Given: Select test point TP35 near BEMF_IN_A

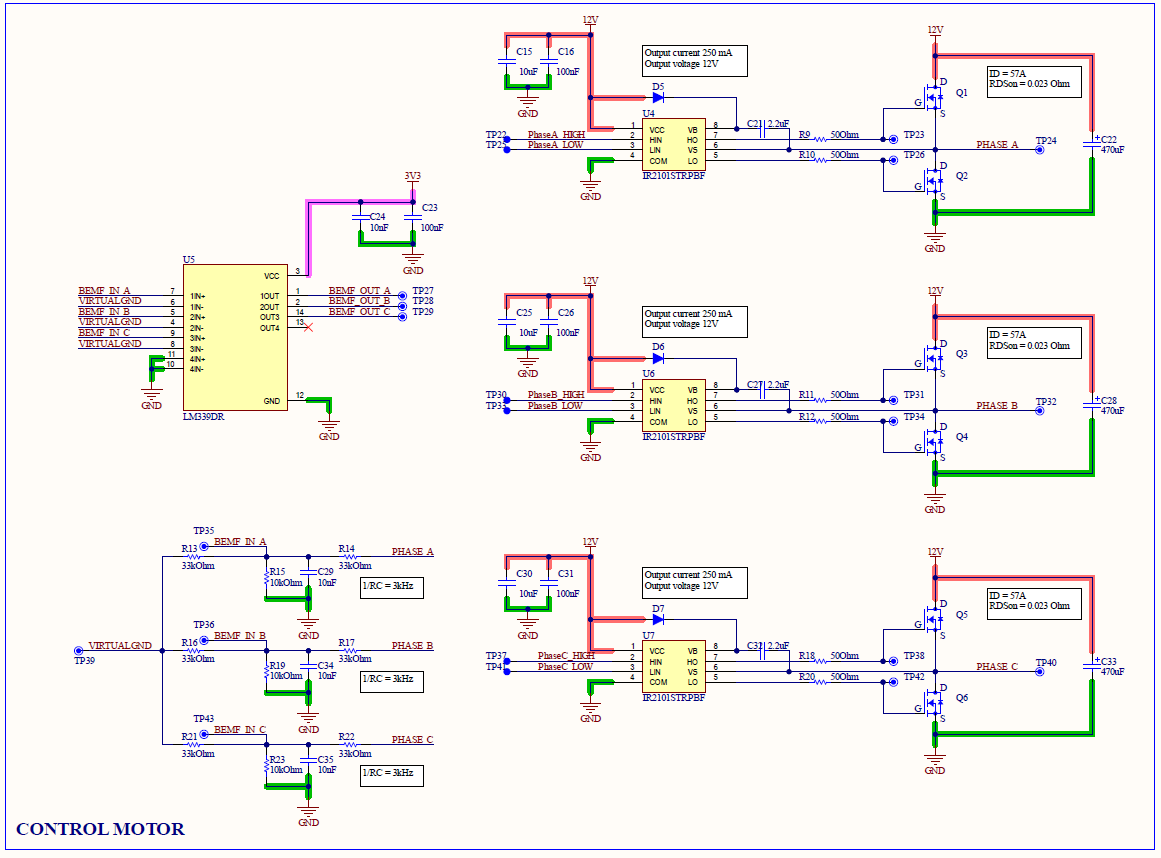Looking at the screenshot, I should [204, 546].
